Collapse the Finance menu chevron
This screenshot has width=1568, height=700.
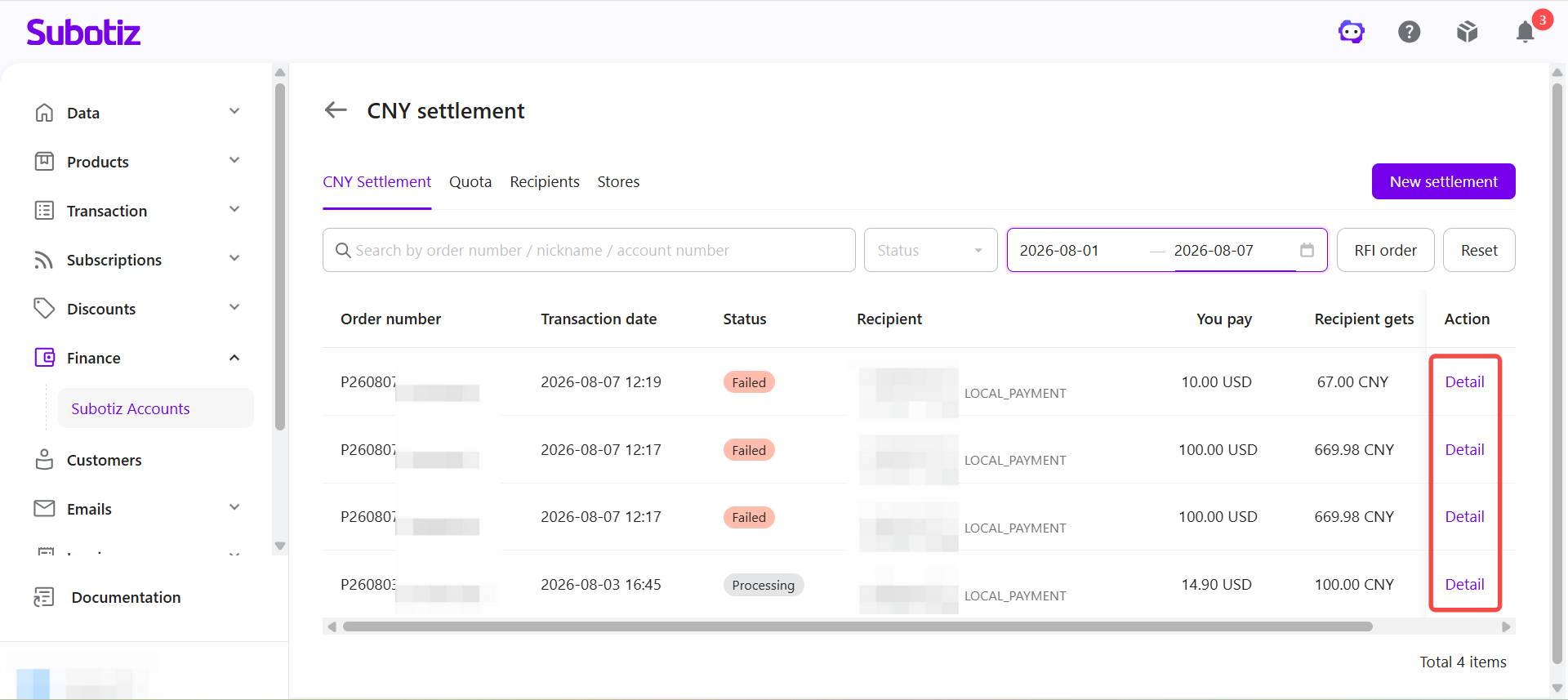coord(234,358)
